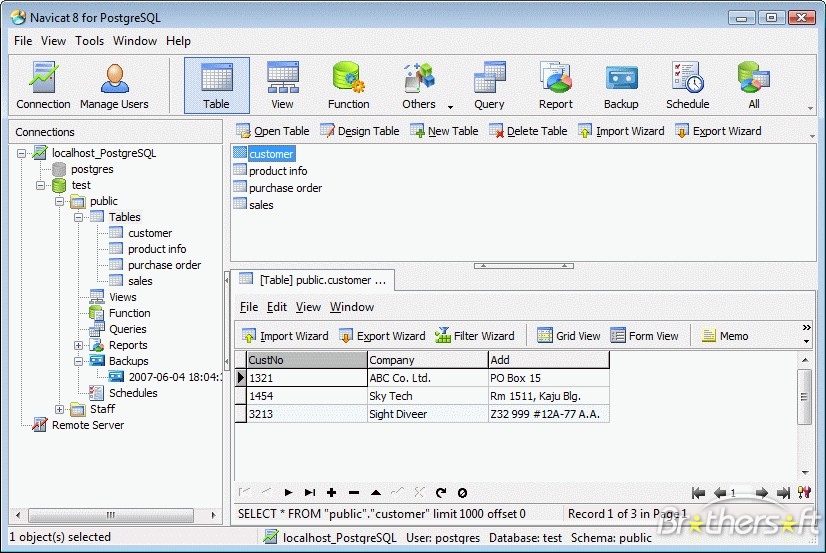This screenshot has width=826, height=553.
Task: Collapse the test database node
Action: (41, 185)
